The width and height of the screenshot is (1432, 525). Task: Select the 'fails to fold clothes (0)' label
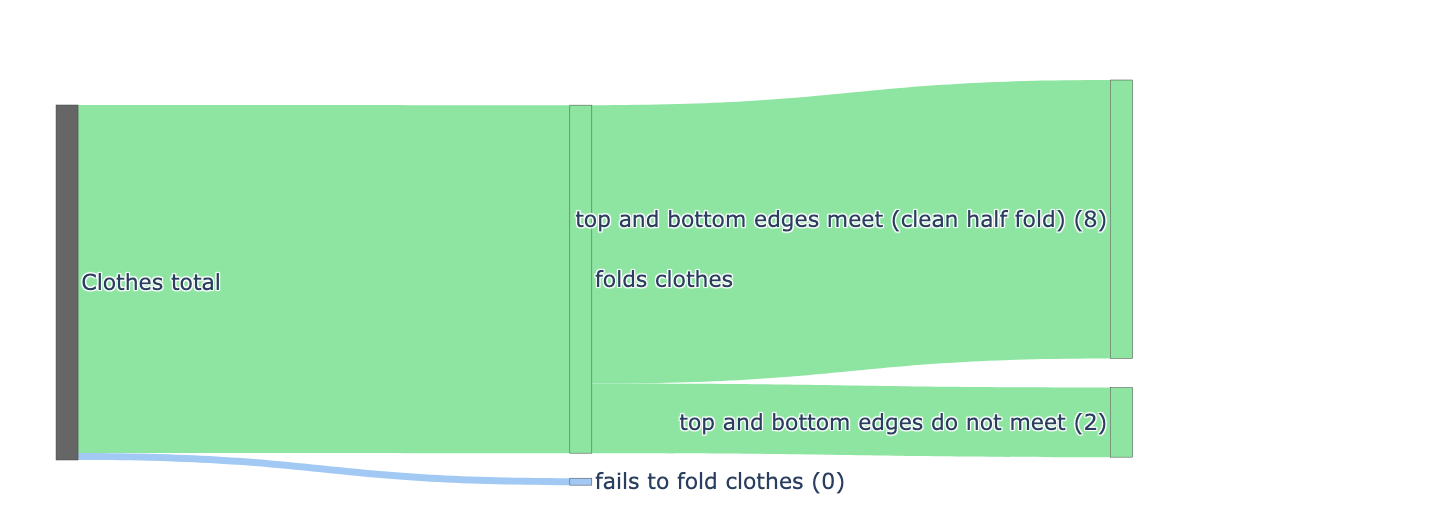coord(719,482)
